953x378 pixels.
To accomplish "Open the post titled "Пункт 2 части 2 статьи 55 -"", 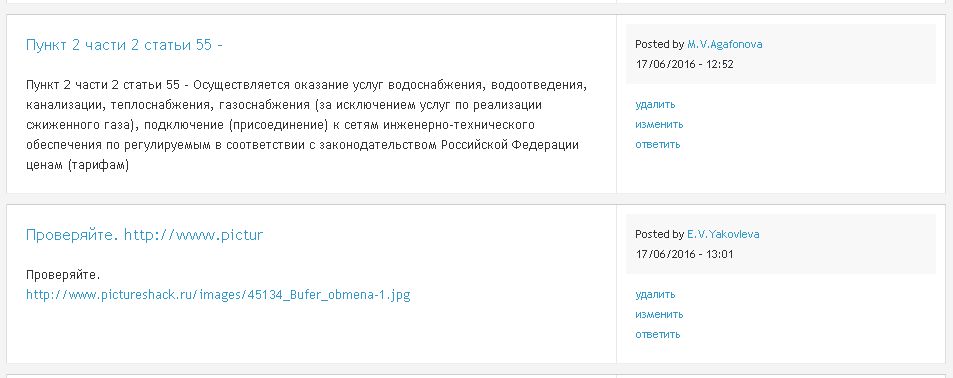I will (124, 45).
